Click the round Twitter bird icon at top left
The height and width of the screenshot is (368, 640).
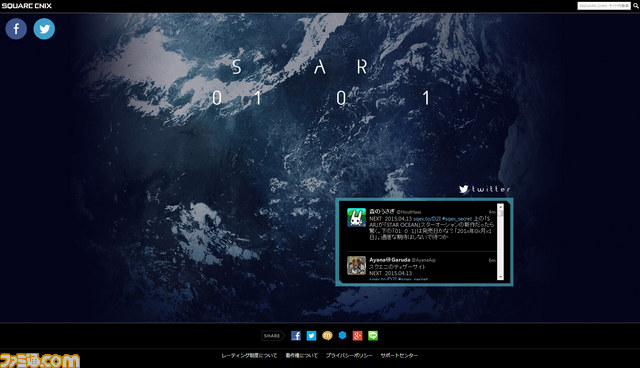pyautogui.click(x=44, y=29)
